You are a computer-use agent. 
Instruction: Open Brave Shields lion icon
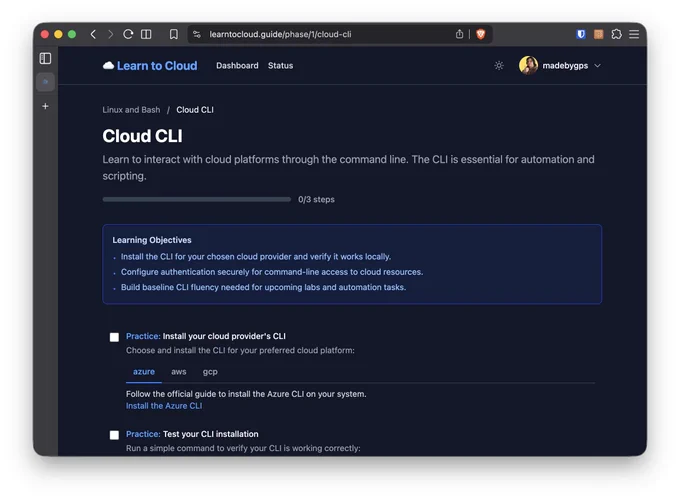[481, 34]
